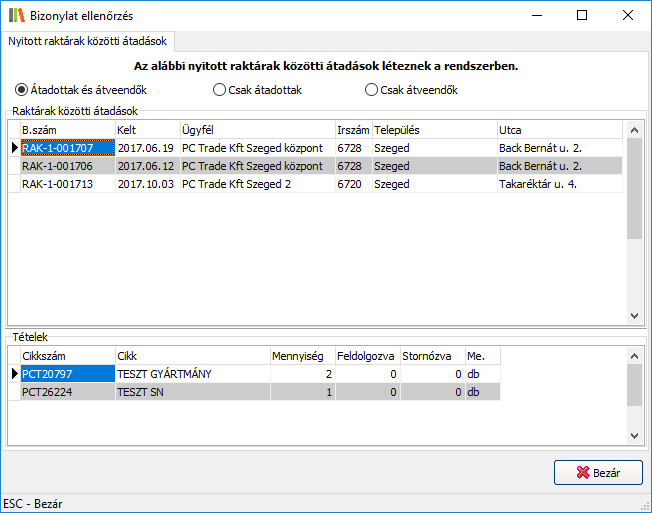Screen dimensions: 652x513
Task: Open 'Nyitott raktárak közötti átadások' tab
Action: pos(88,41)
